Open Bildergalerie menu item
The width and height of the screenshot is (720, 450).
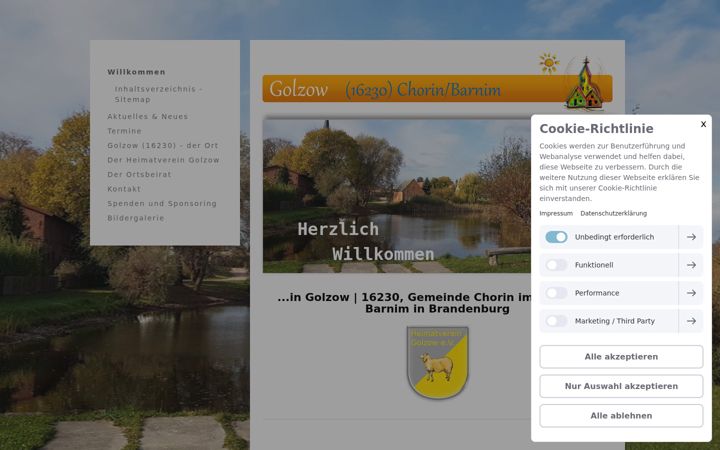coord(135,218)
